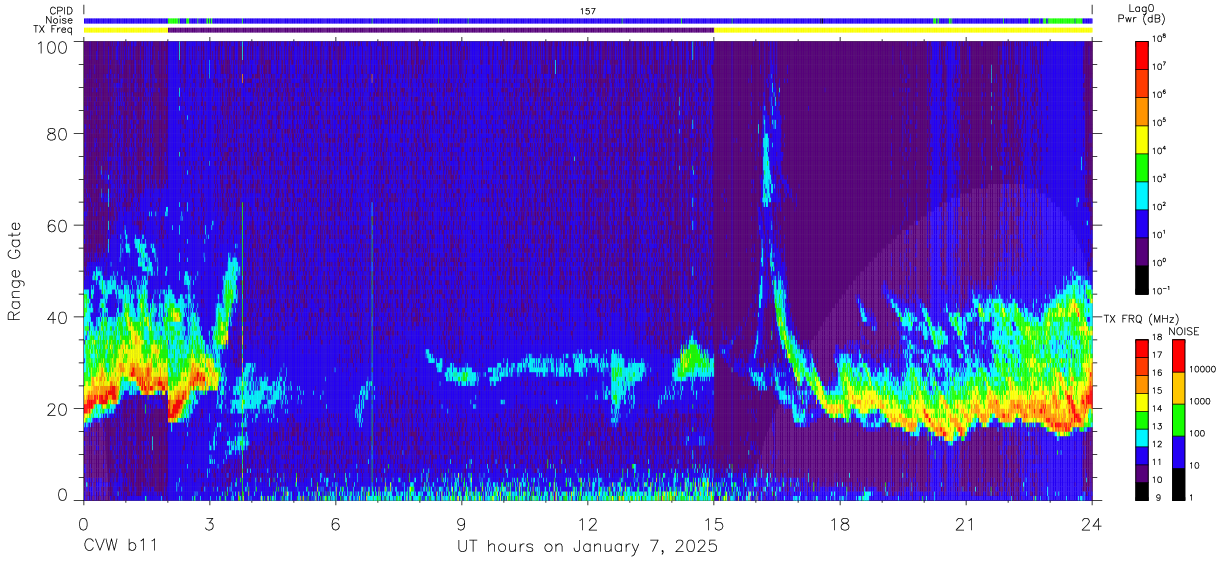Click the yellow 14–15 MHz TX frequency swatch
The image size is (1228, 567).
pyautogui.click(x=1142, y=402)
